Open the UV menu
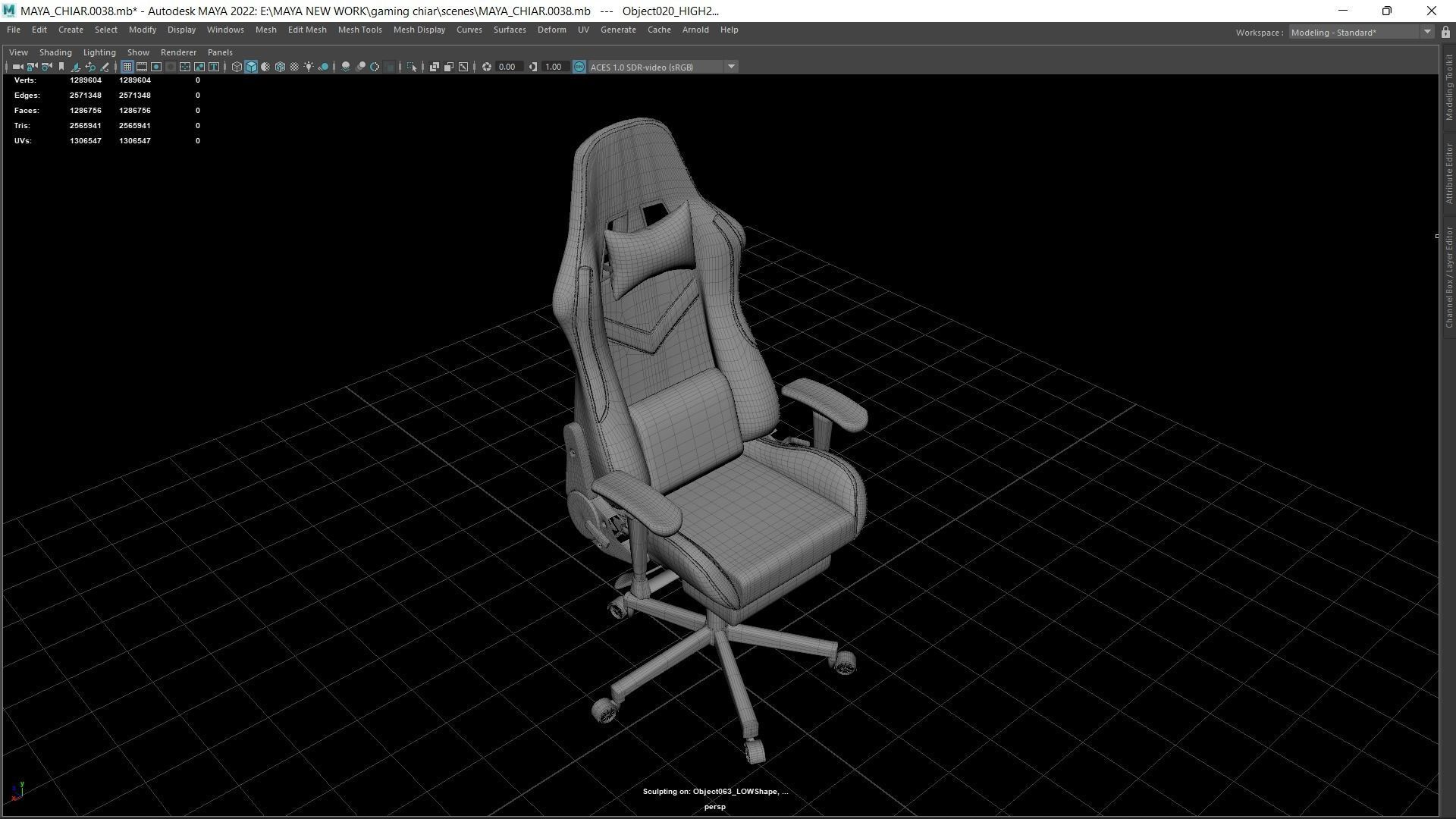The image size is (1456, 819). 583,30
